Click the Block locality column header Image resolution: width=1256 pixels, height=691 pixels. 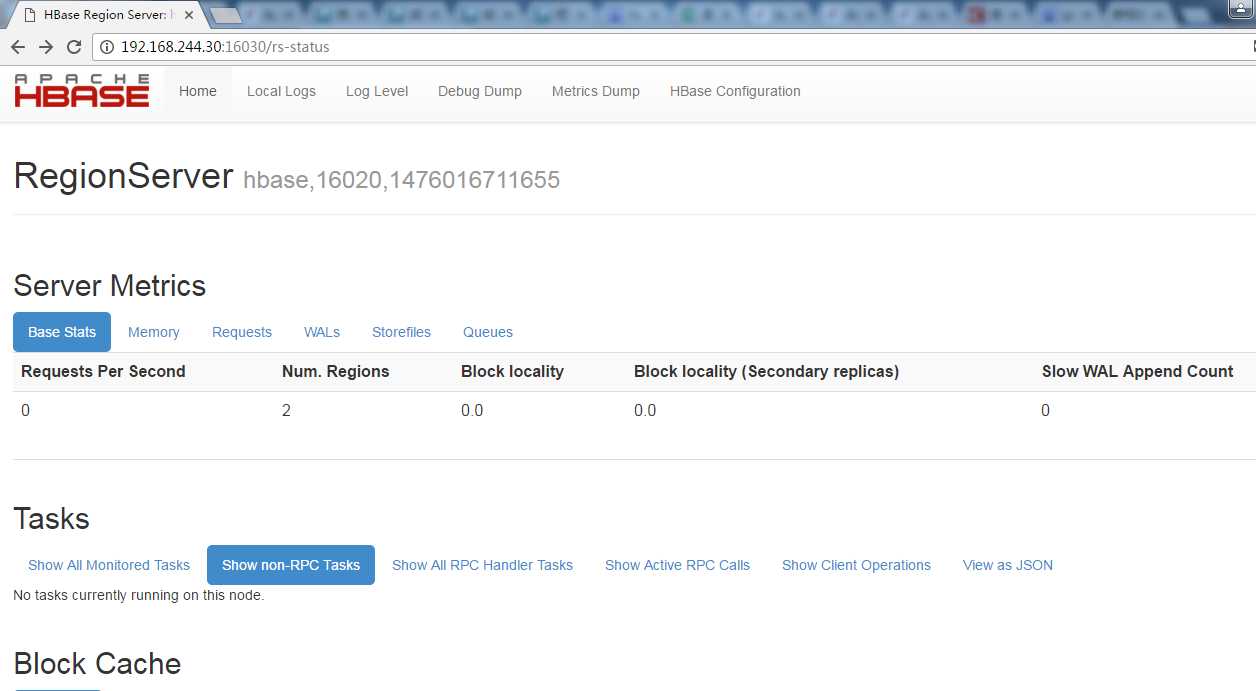point(512,371)
